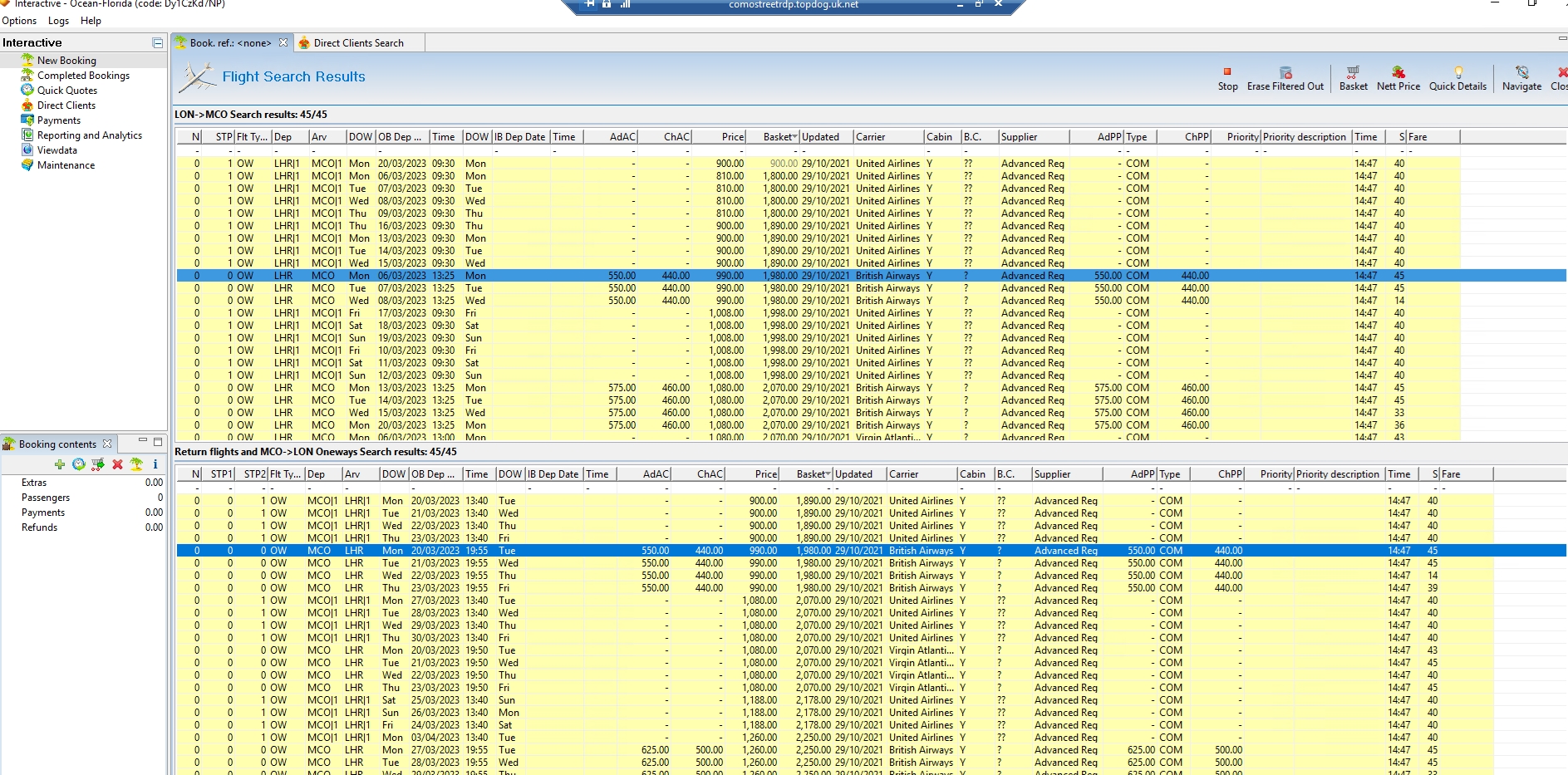Screen dimensions: 1568x775
Task: Open Reporting and Analytics
Action: click(x=89, y=135)
